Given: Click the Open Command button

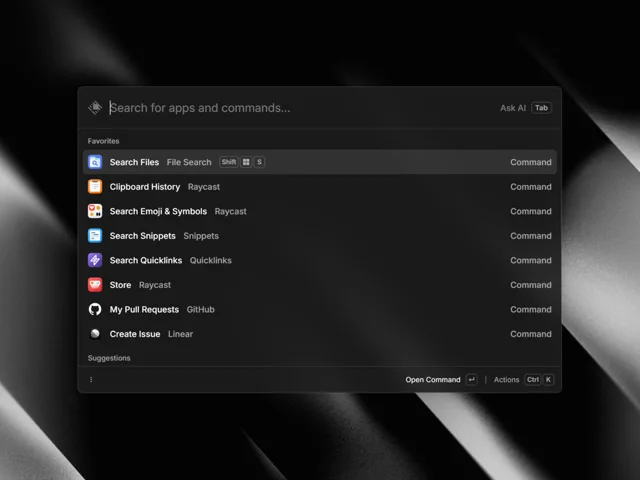Looking at the screenshot, I should point(433,380).
